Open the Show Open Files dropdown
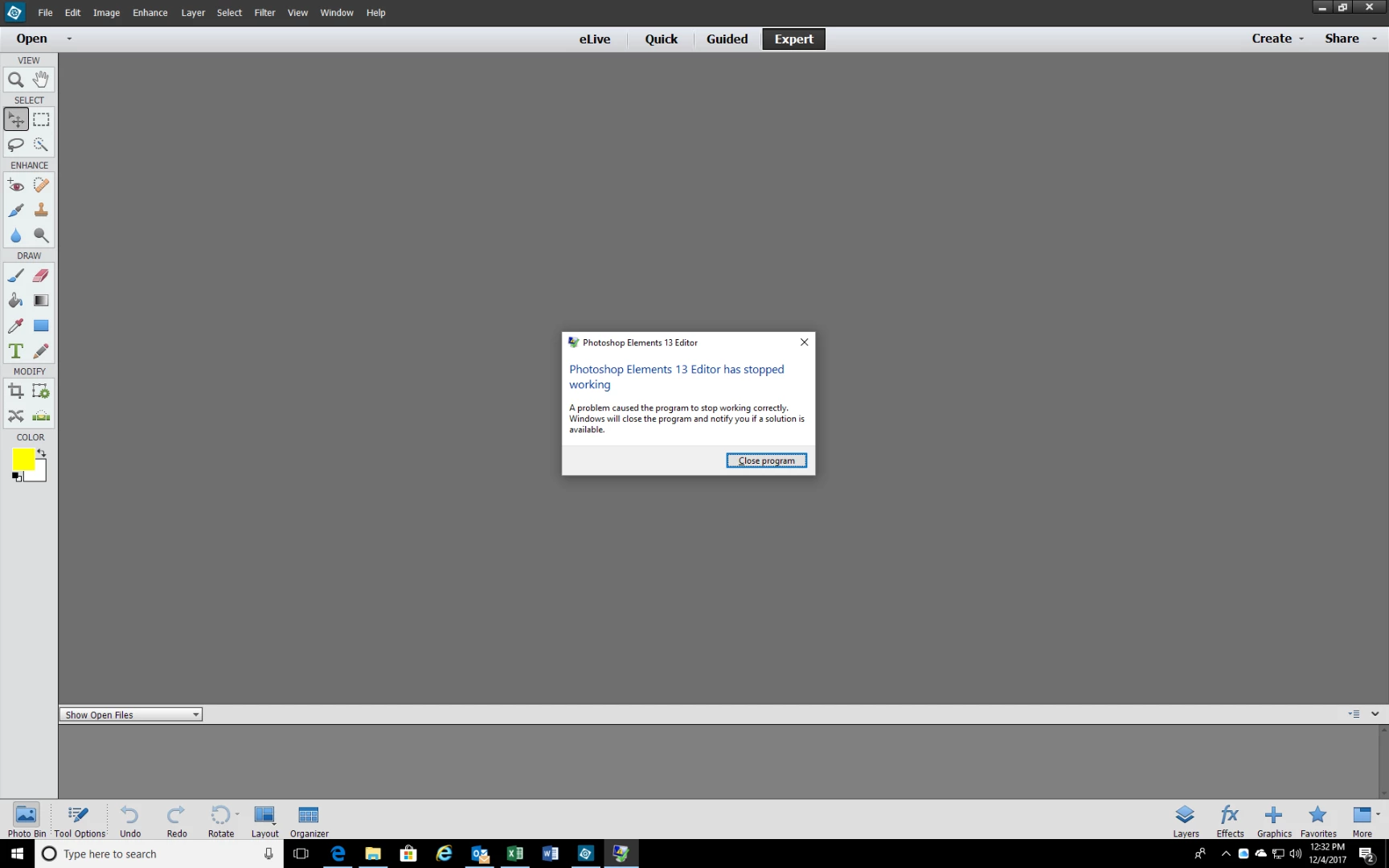1389x868 pixels. pyautogui.click(x=130, y=714)
